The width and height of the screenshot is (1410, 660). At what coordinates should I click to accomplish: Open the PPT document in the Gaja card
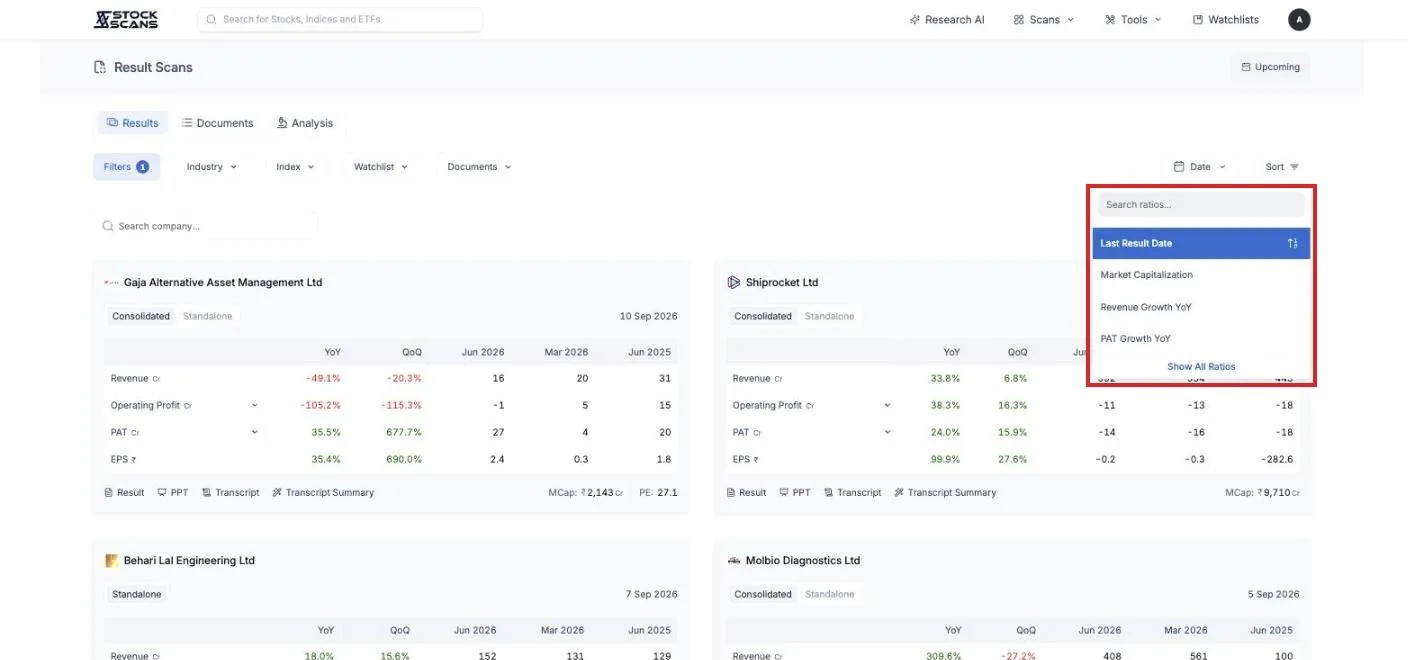tap(173, 493)
